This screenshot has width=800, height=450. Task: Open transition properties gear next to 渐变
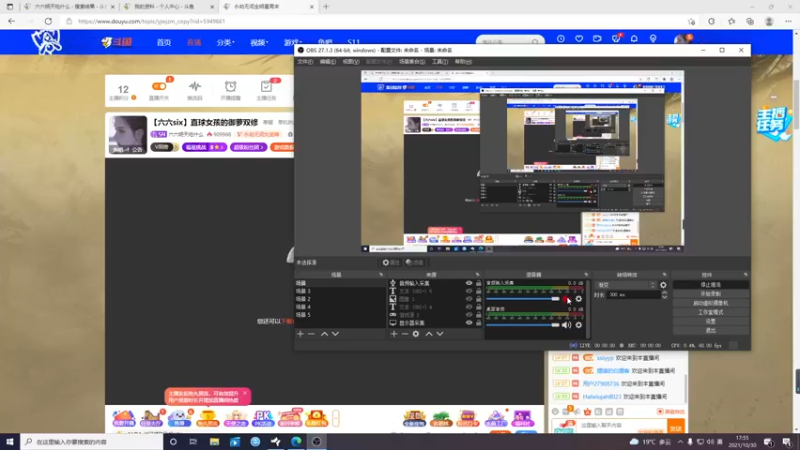(x=663, y=285)
